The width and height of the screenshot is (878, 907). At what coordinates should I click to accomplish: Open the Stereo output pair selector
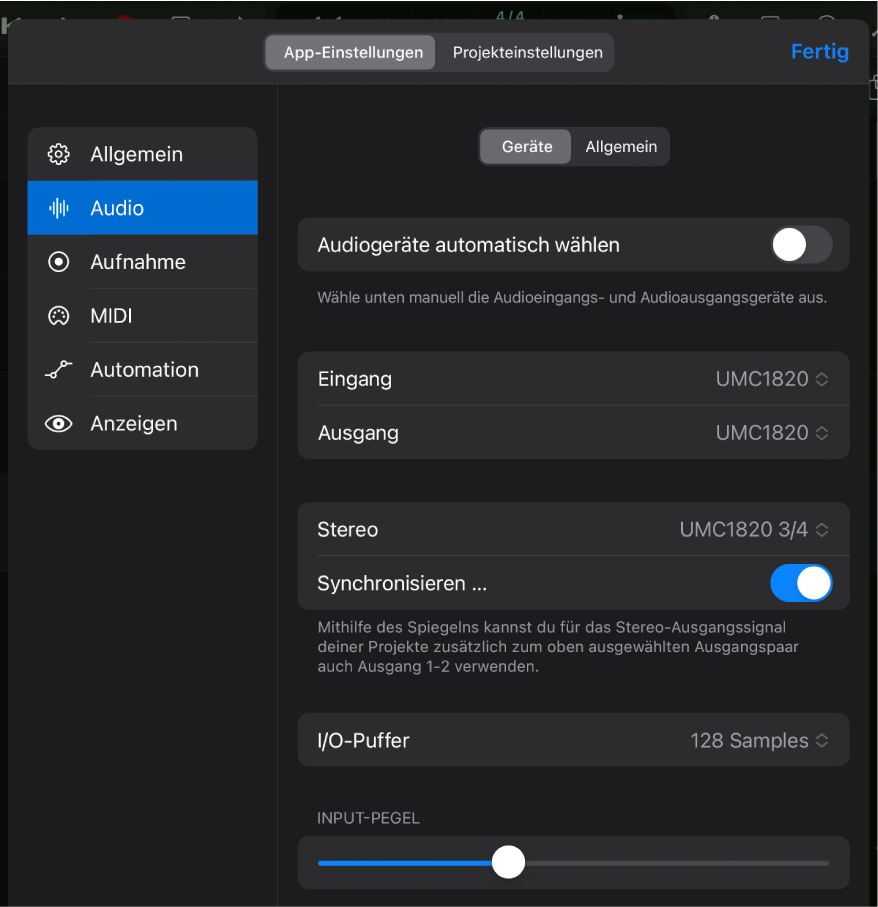755,529
